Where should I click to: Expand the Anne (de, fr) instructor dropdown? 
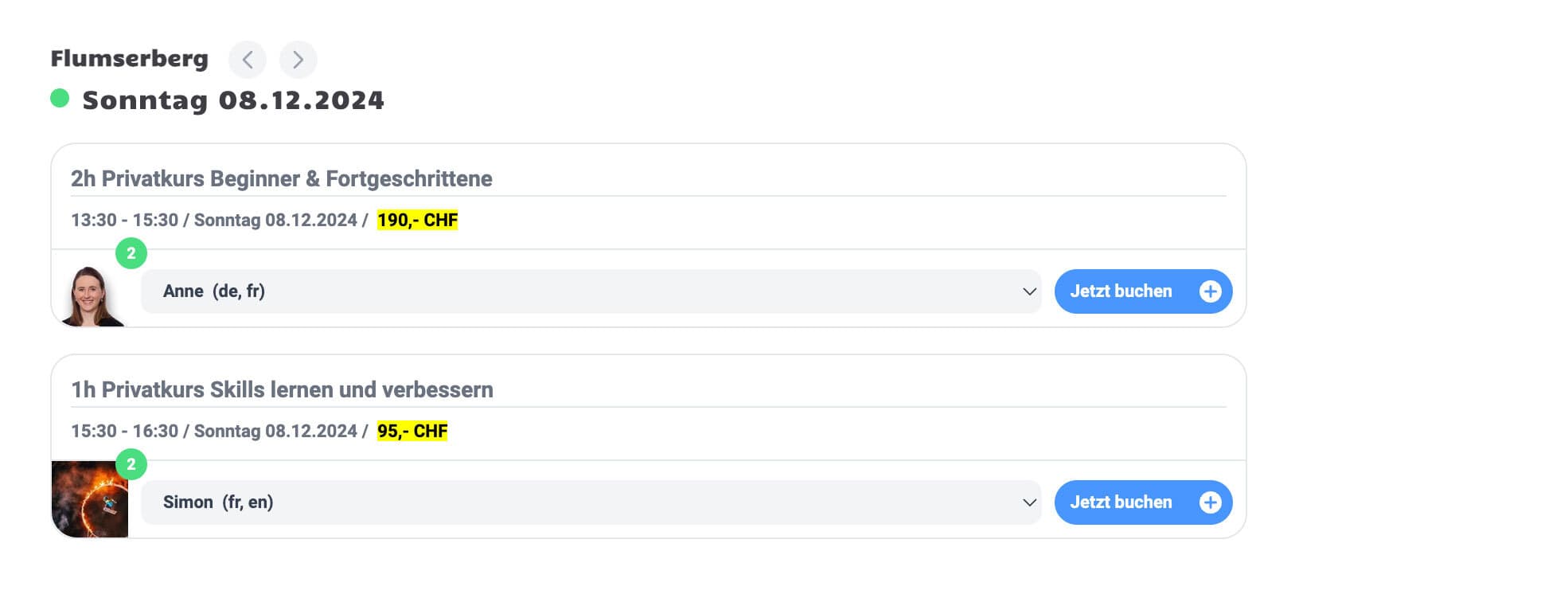(x=589, y=291)
